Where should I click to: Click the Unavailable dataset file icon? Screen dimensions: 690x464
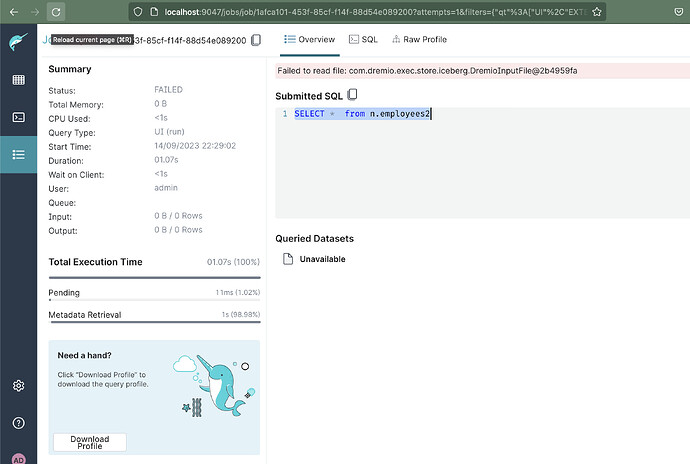pyautogui.click(x=288, y=259)
